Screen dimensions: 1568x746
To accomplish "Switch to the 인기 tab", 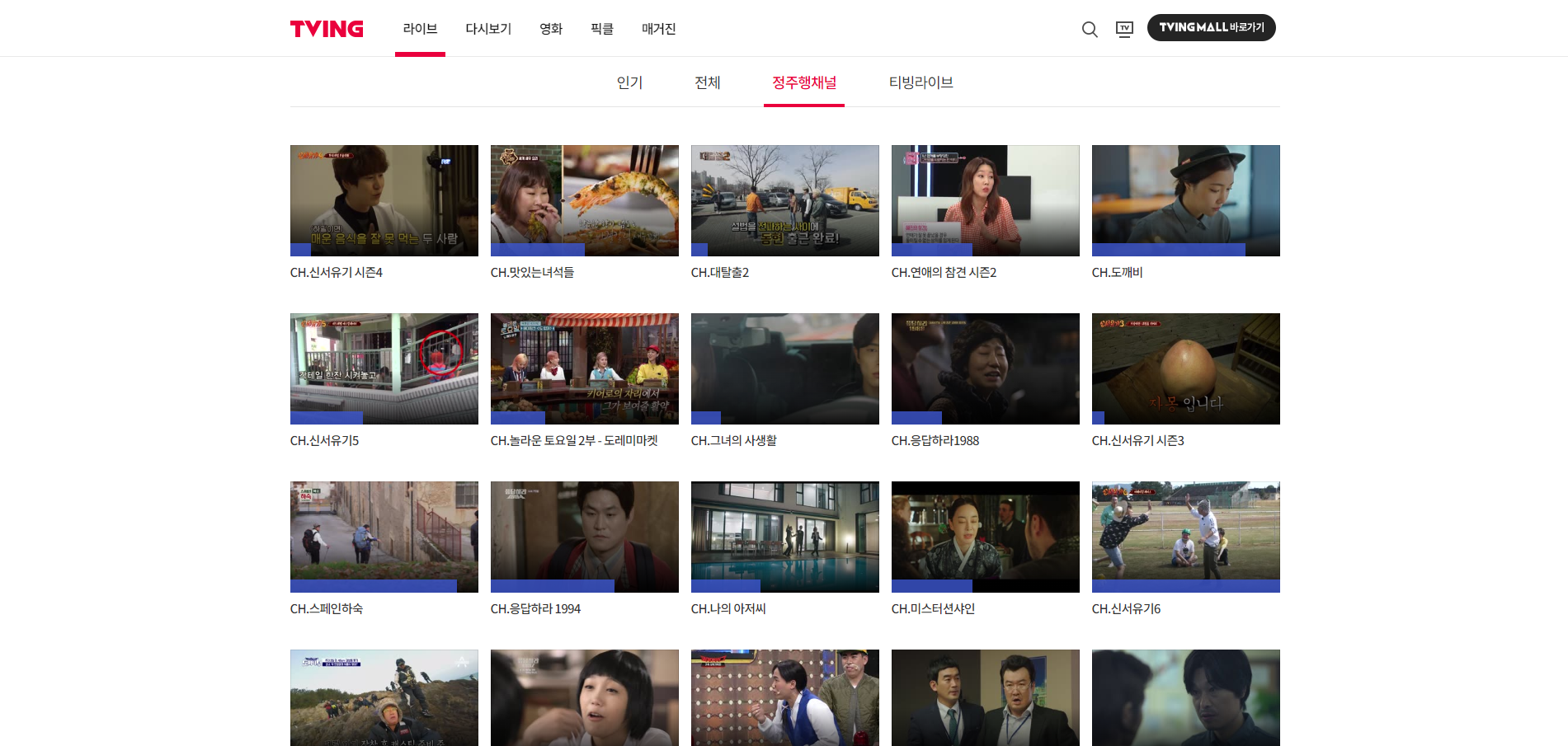I will click(629, 82).
